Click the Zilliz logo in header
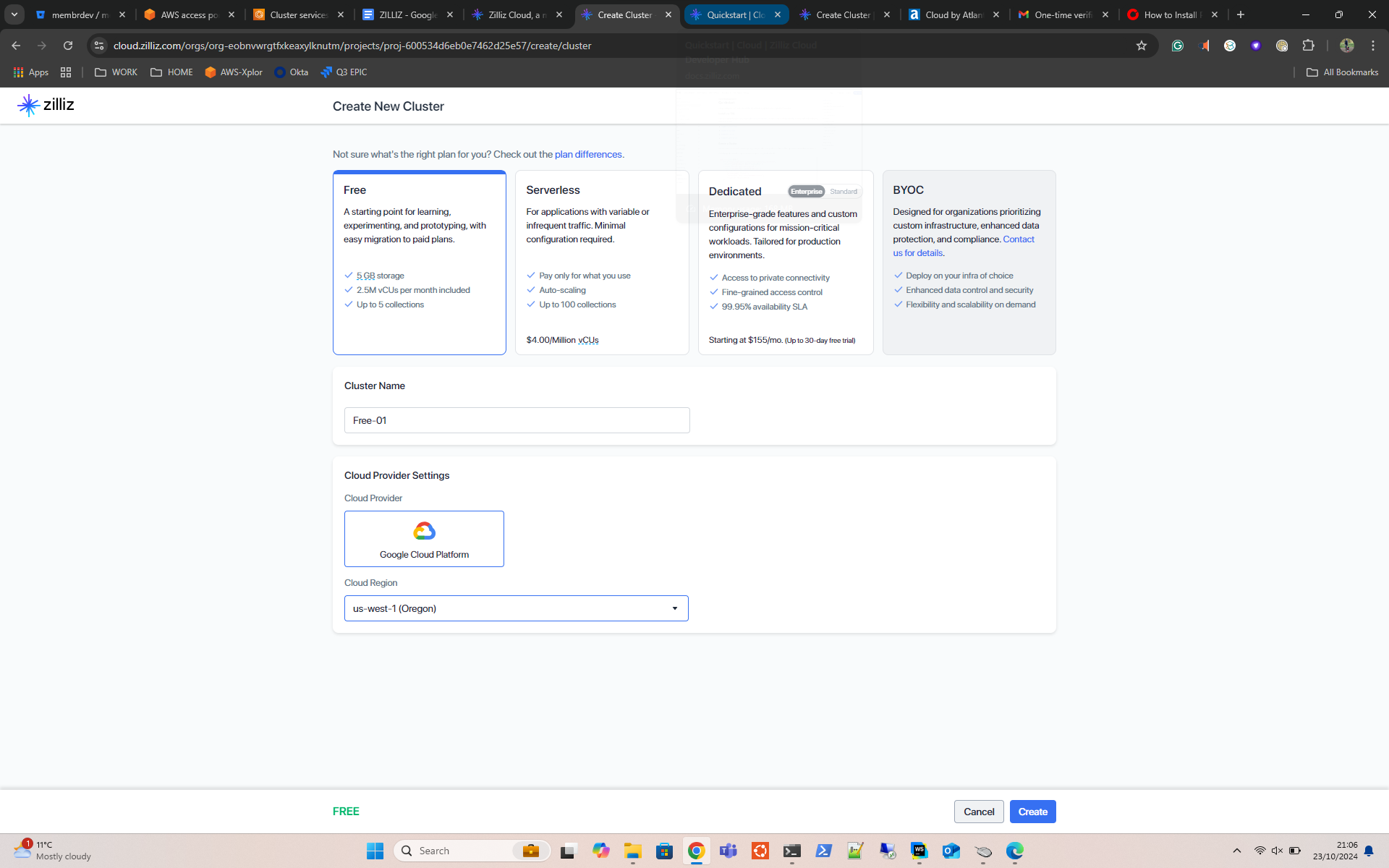 pos(46,106)
